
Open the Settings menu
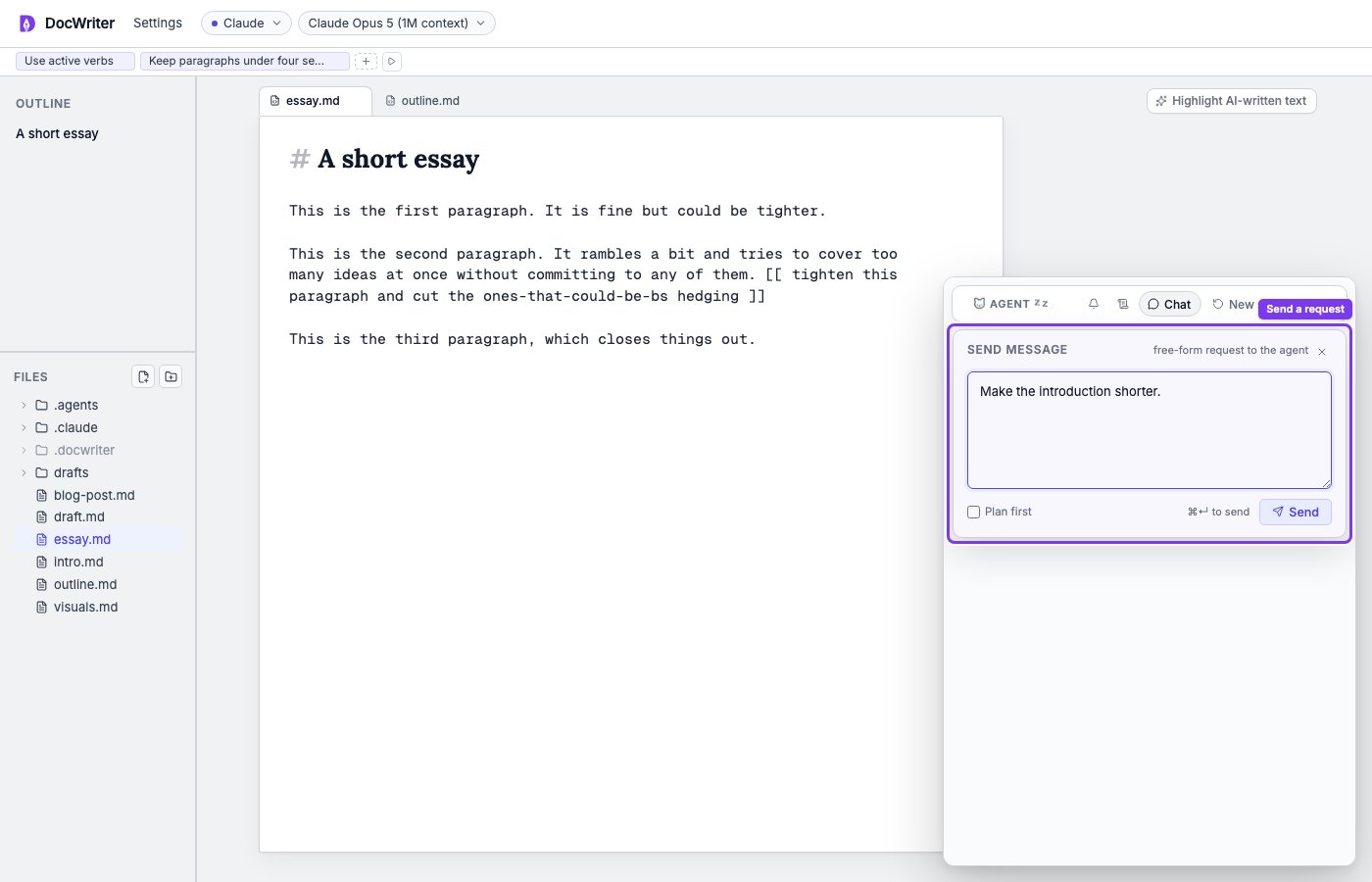(x=158, y=23)
